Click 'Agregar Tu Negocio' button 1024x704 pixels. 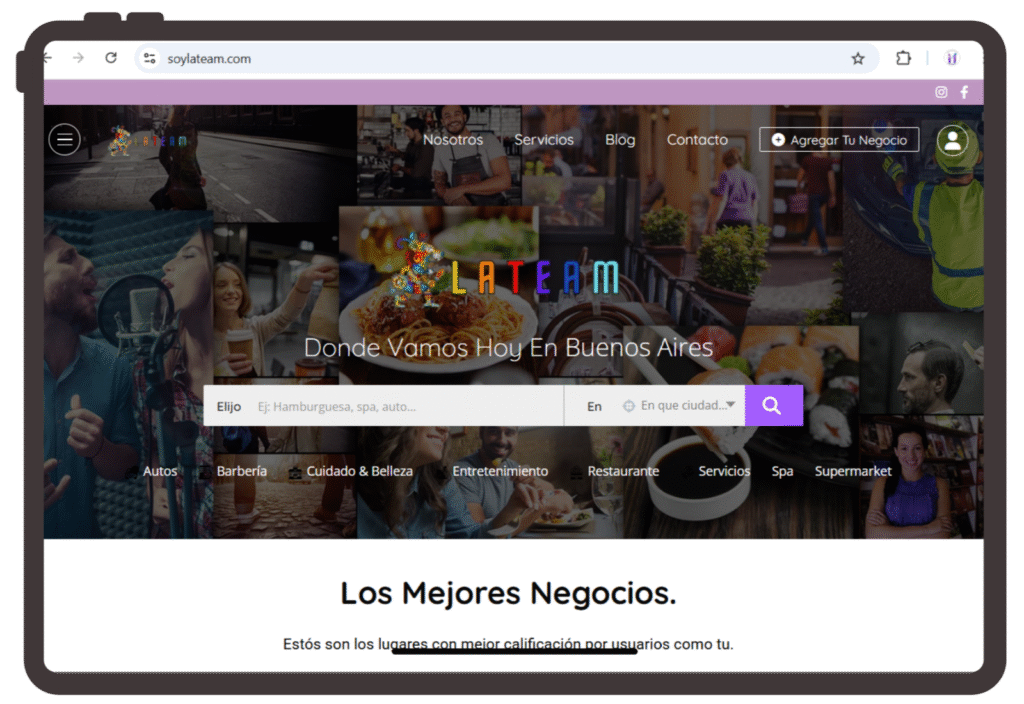pyautogui.click(x=838, y=140)
